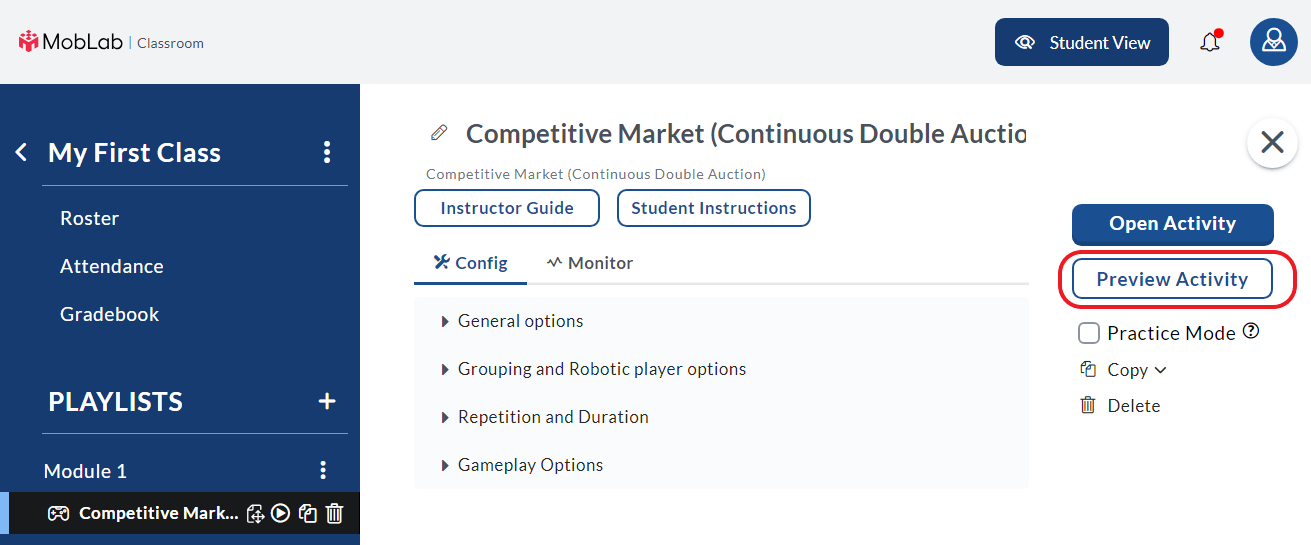Click the pencil icon to edit the activity title

(438, 133)
